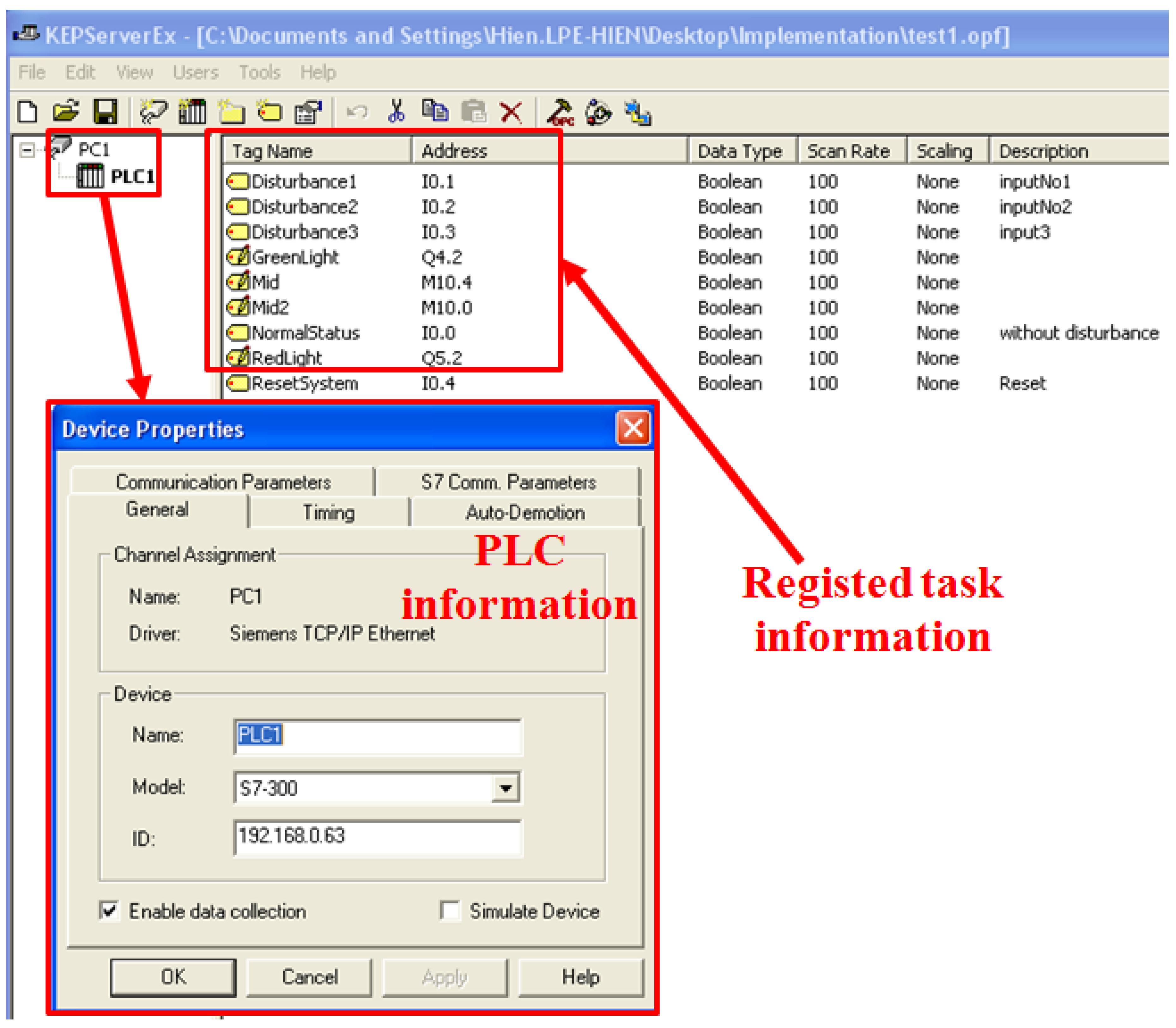Click the New Device toolbar icon
1176x1028 pixels.
pos(192,111)
